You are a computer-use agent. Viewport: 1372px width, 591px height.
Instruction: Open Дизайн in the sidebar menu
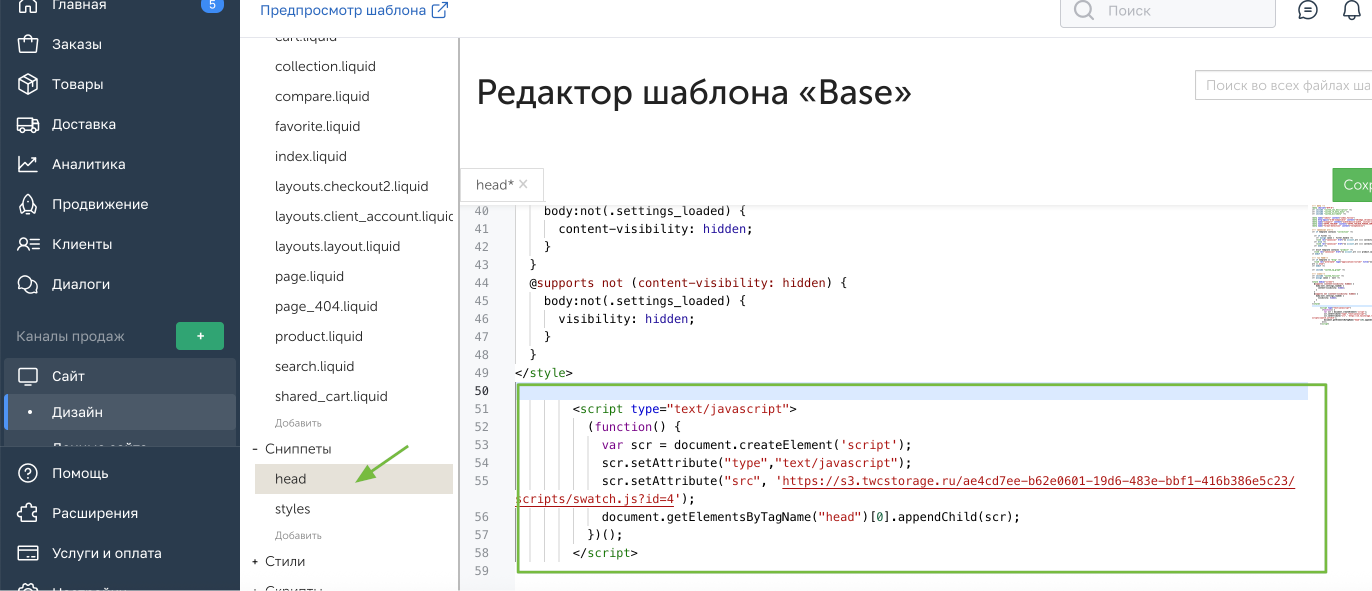click(x=78, y=412)
